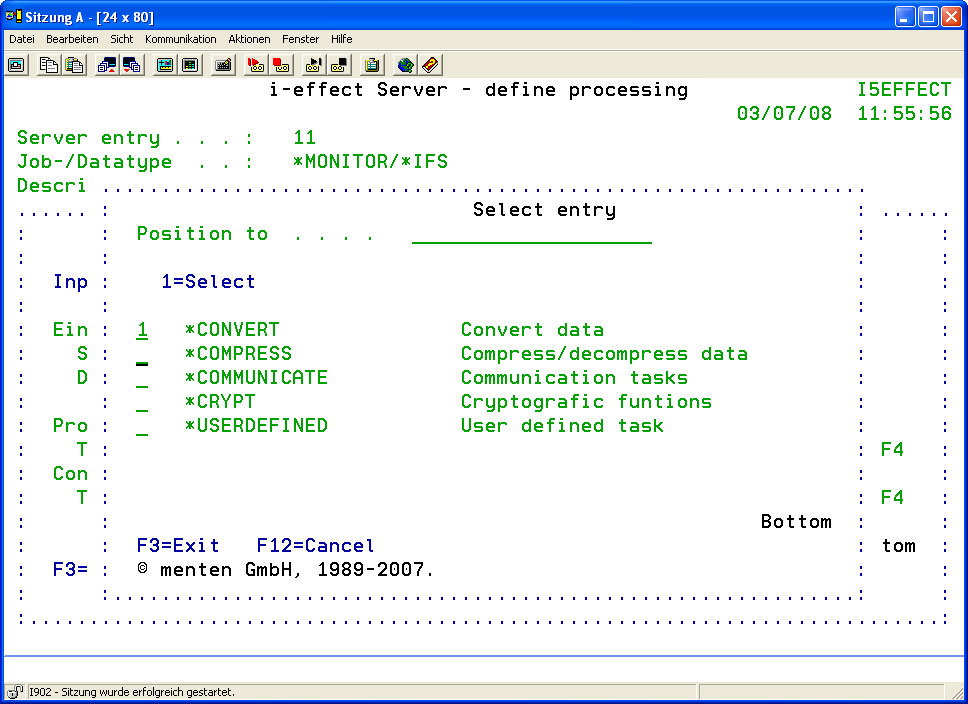Image resolution: width=968 pixels, height=704 pixels.
Task: Click the Receive File from Host icon
Action: point(131,65)
